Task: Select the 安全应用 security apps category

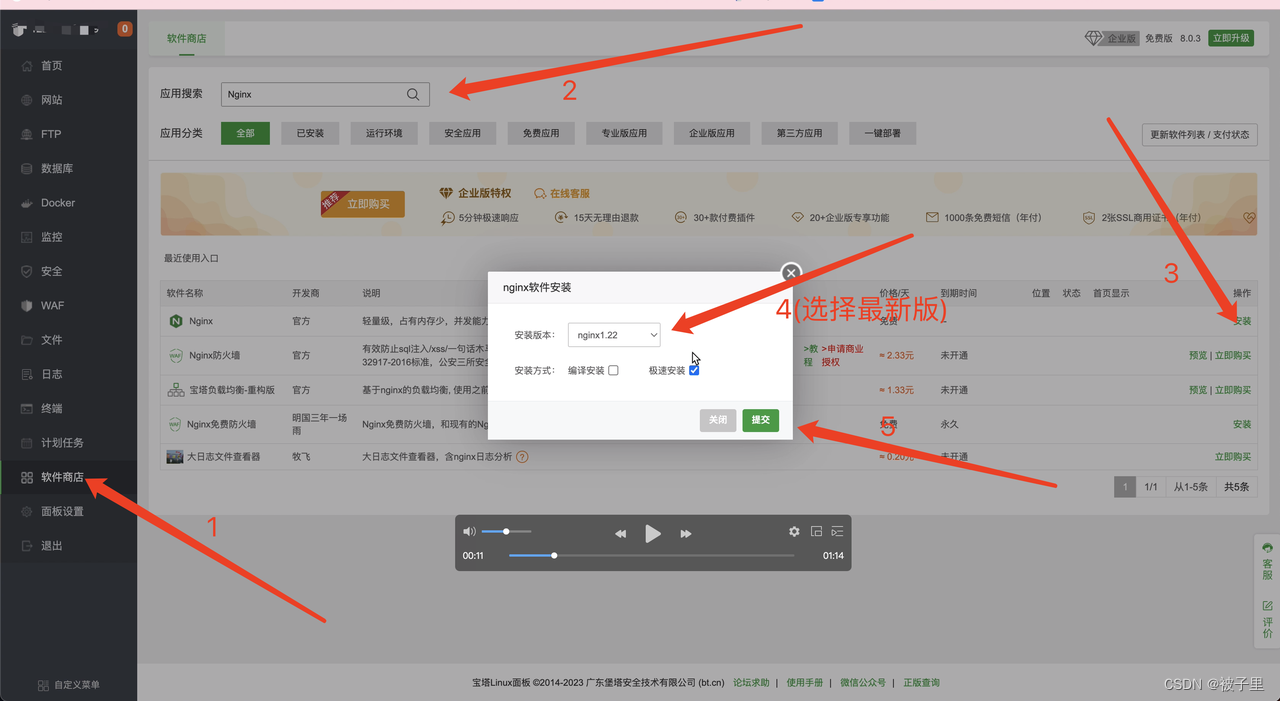Action: (x=463, y=133)
